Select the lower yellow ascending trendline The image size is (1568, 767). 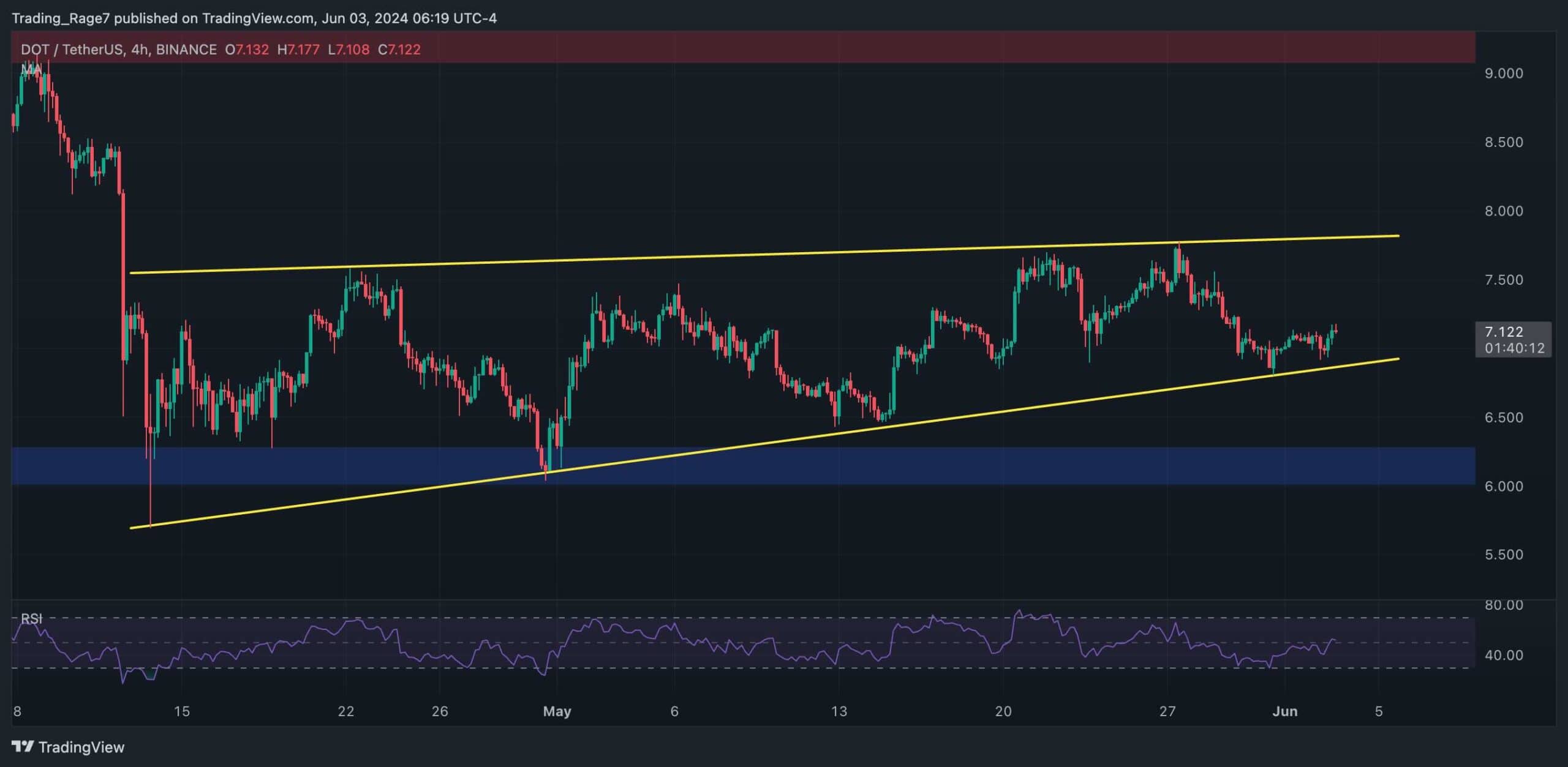tap(764, 443)
